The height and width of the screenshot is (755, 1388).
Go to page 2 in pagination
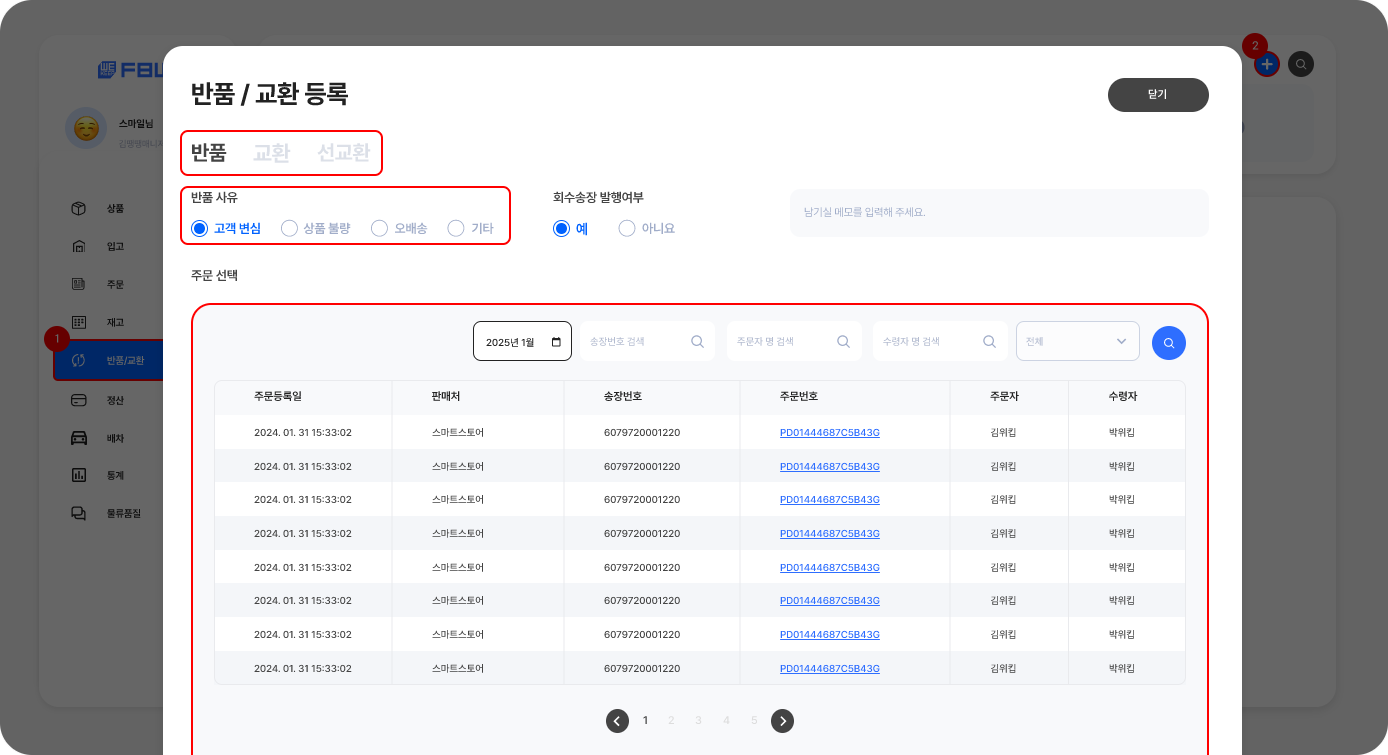[671, 720]
